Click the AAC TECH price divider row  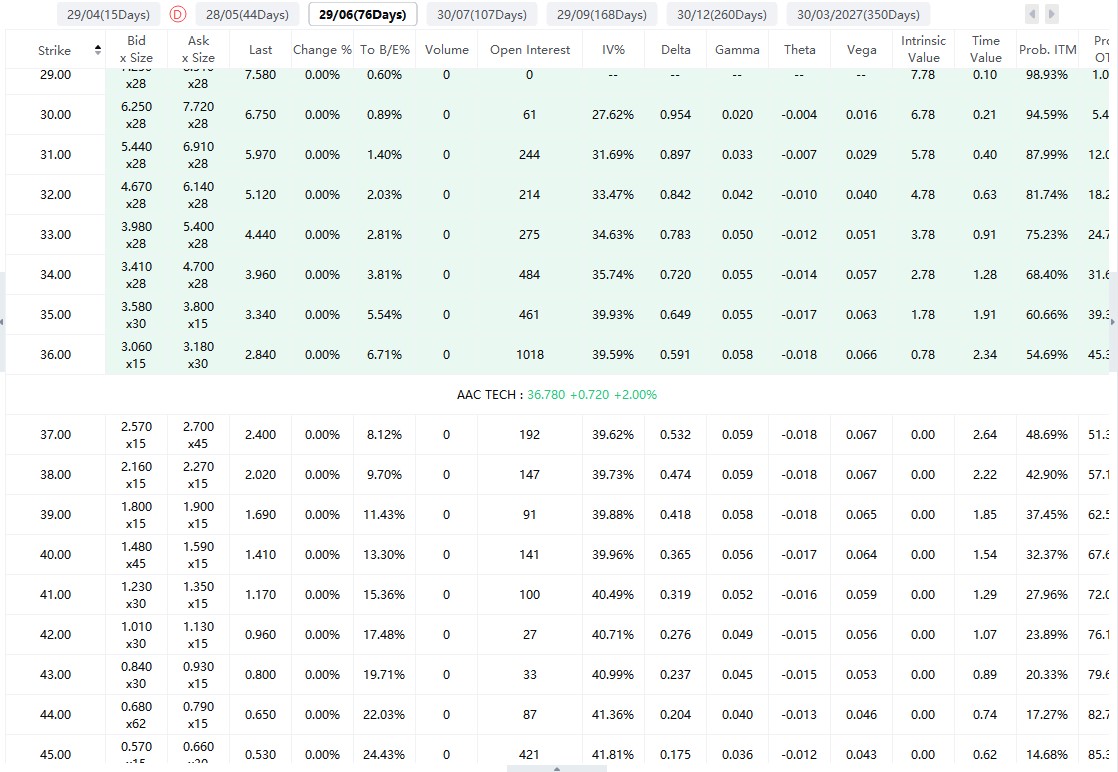(557, 395)
